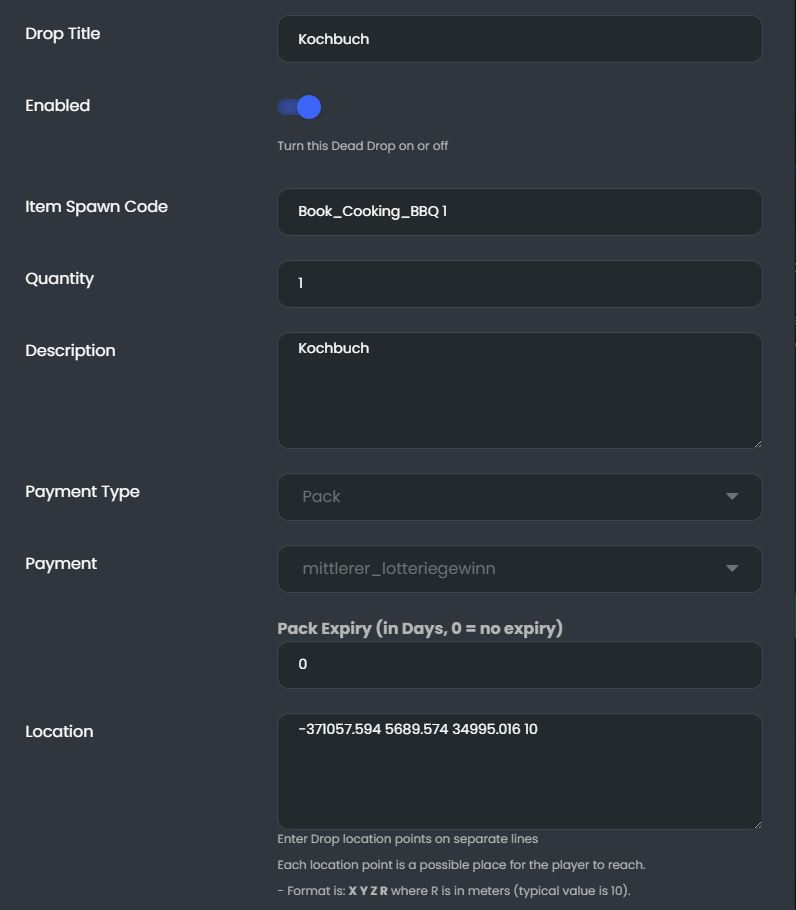Click the 'Turn this Dead Drop on or off' hint

coord(362,146)
